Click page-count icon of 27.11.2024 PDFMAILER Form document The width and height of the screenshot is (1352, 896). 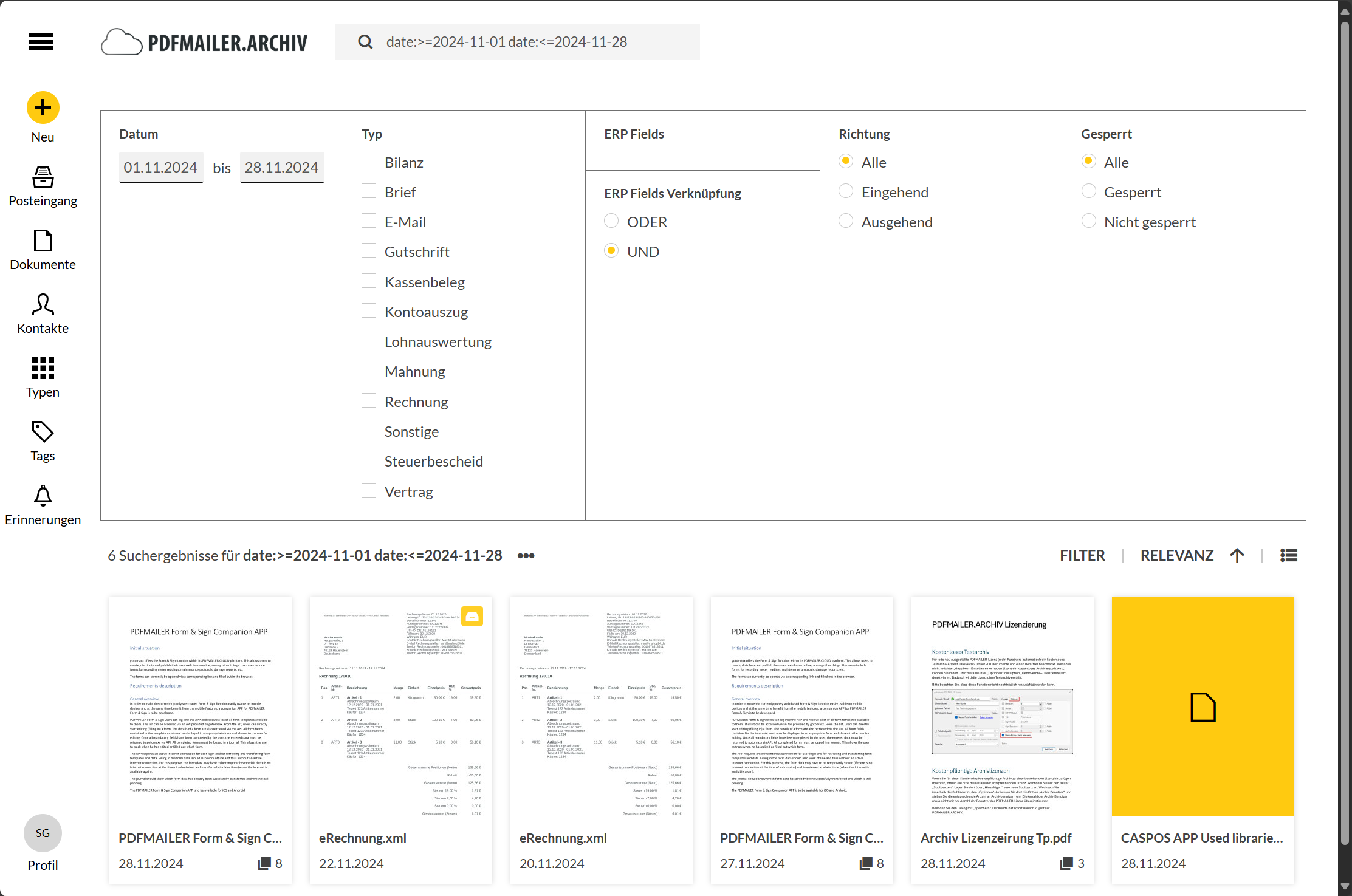[x=866, y=864]
